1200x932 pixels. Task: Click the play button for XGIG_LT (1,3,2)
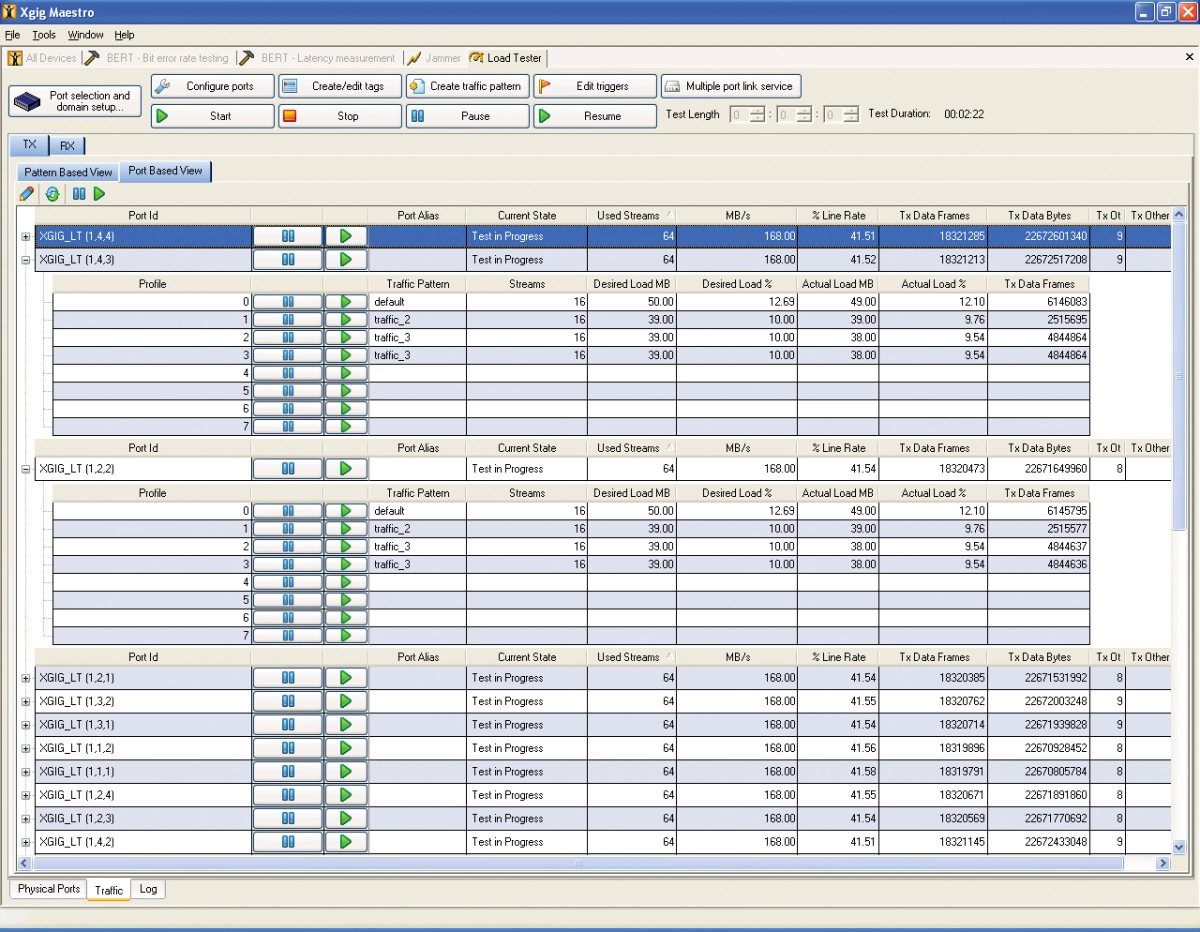(346, 701)
